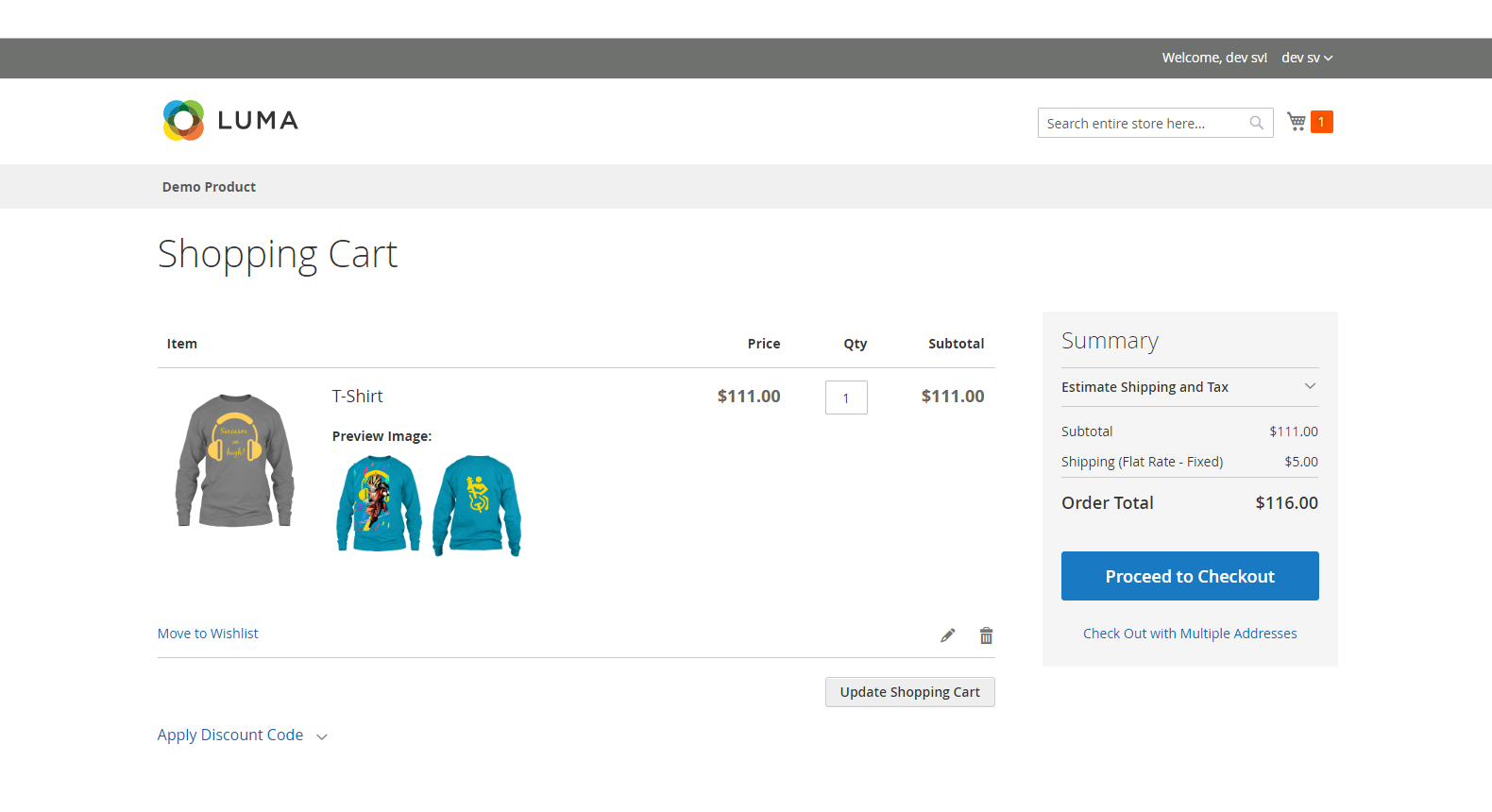Screen dimensions: 1492x812
Task: Click the T-Shirt product name link
Action: click(x=357, y=397)
